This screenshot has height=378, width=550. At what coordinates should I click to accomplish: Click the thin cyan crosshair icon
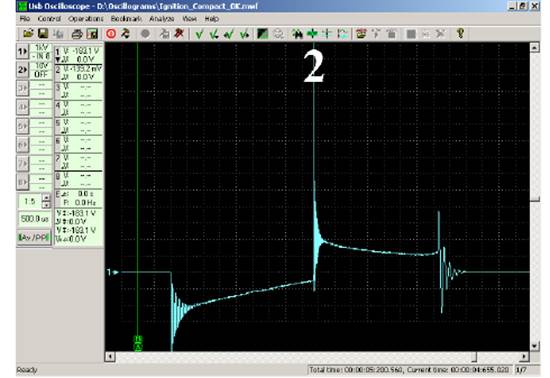click(327, 34)
